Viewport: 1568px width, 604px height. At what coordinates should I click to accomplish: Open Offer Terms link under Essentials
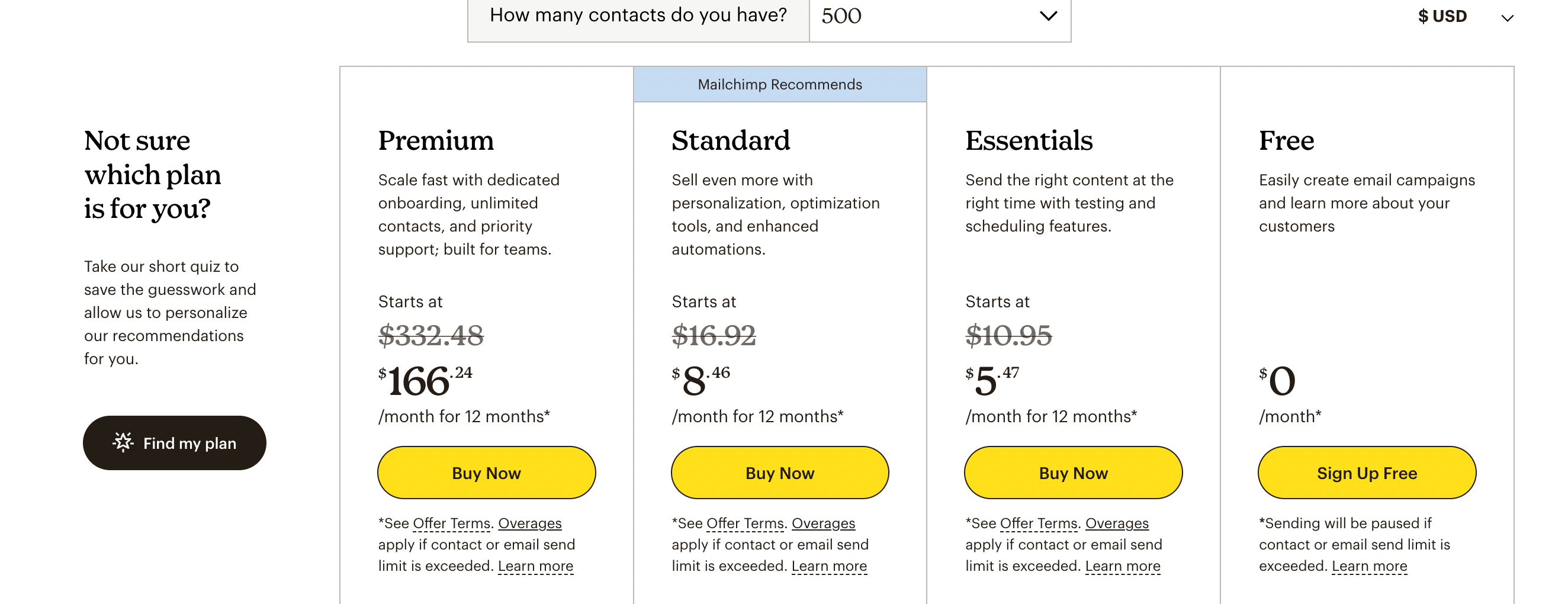(1038, 523)
